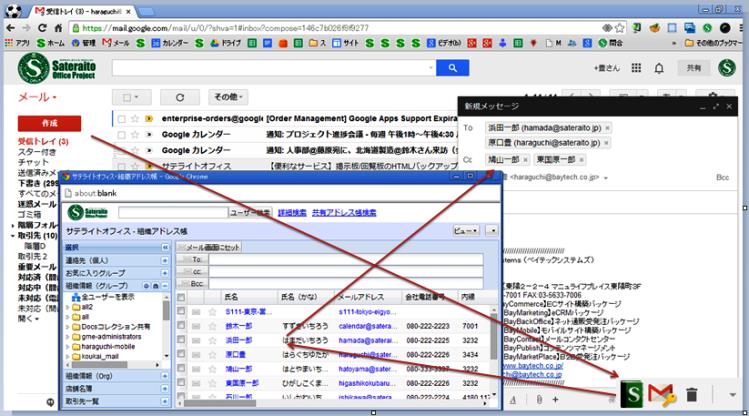Image resolution: width=749 pixels, height=416 pixels.
Task: Attach a file using the paperclip icon
Action: 539,399
